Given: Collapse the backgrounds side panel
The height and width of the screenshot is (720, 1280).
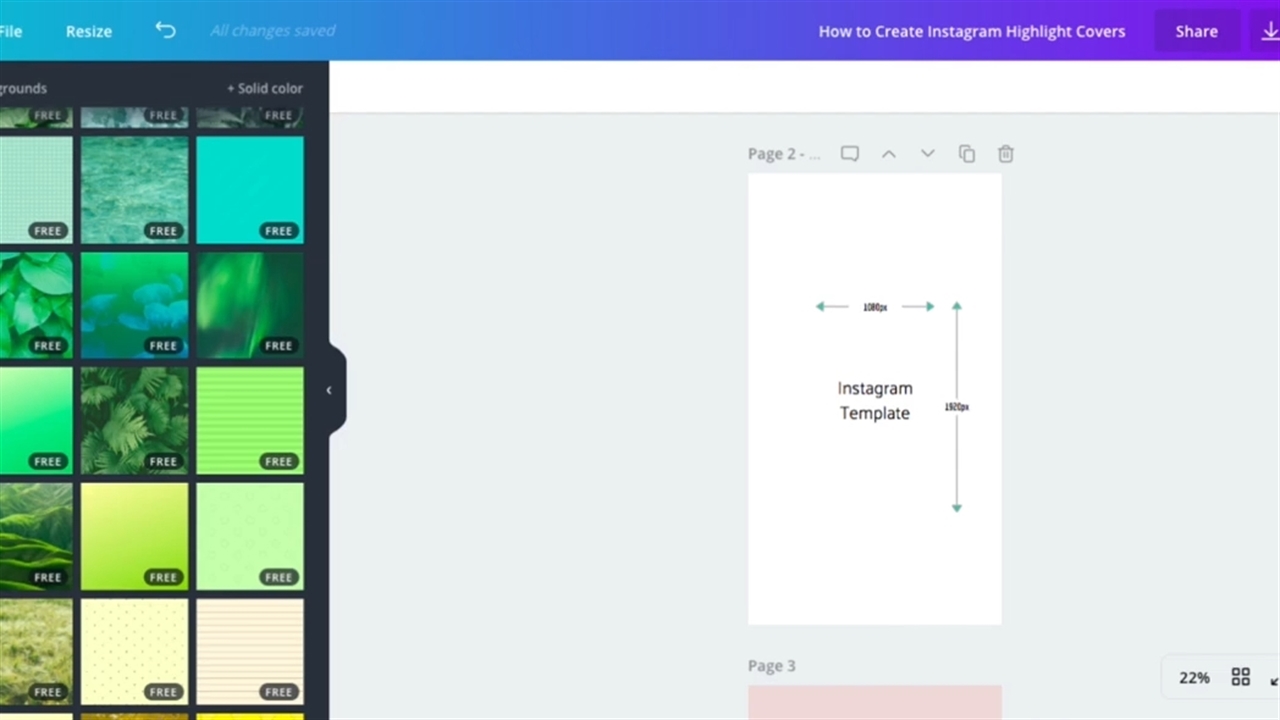Looking at the screenshot, I should click(x=329, y=390).
